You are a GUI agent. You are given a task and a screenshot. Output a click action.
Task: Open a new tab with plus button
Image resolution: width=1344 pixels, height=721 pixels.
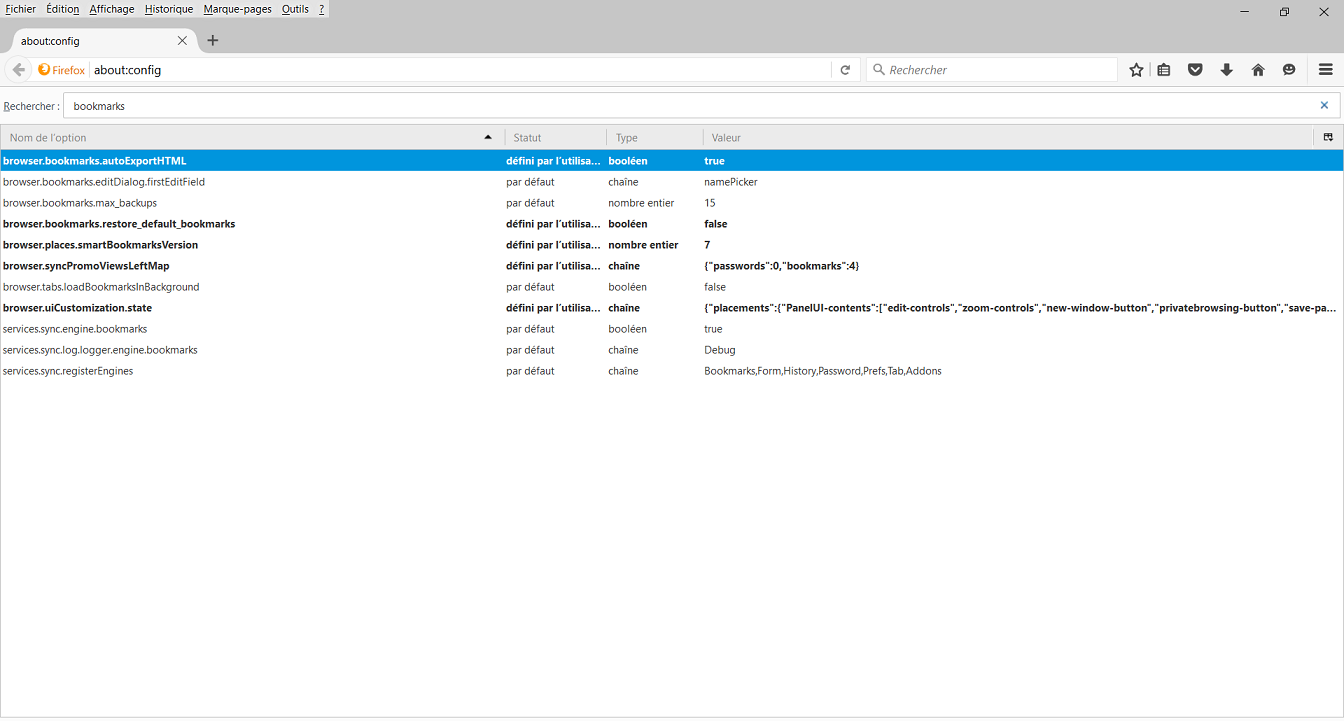point(213,41)
